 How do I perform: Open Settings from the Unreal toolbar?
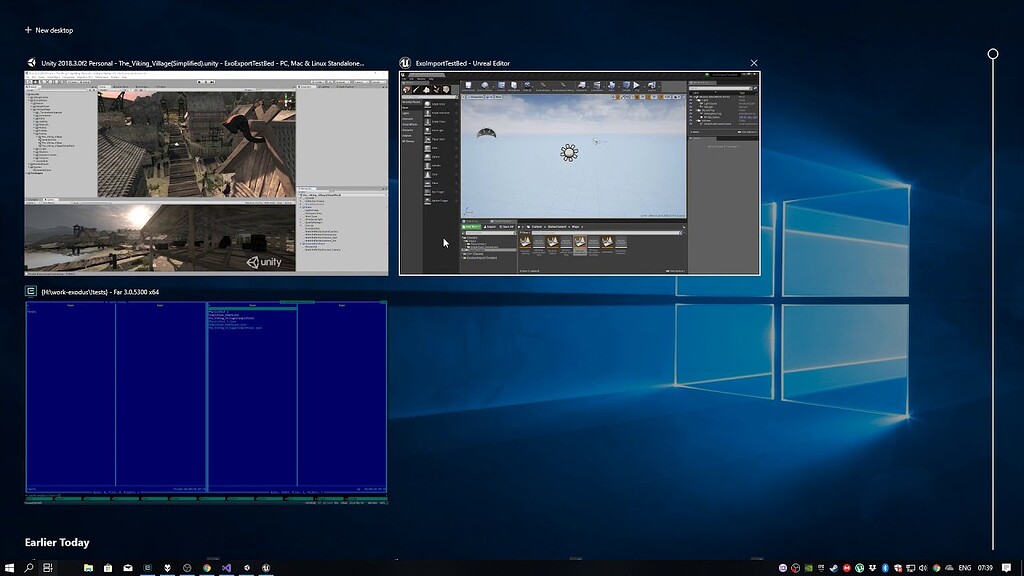click(x=528, y=86)
